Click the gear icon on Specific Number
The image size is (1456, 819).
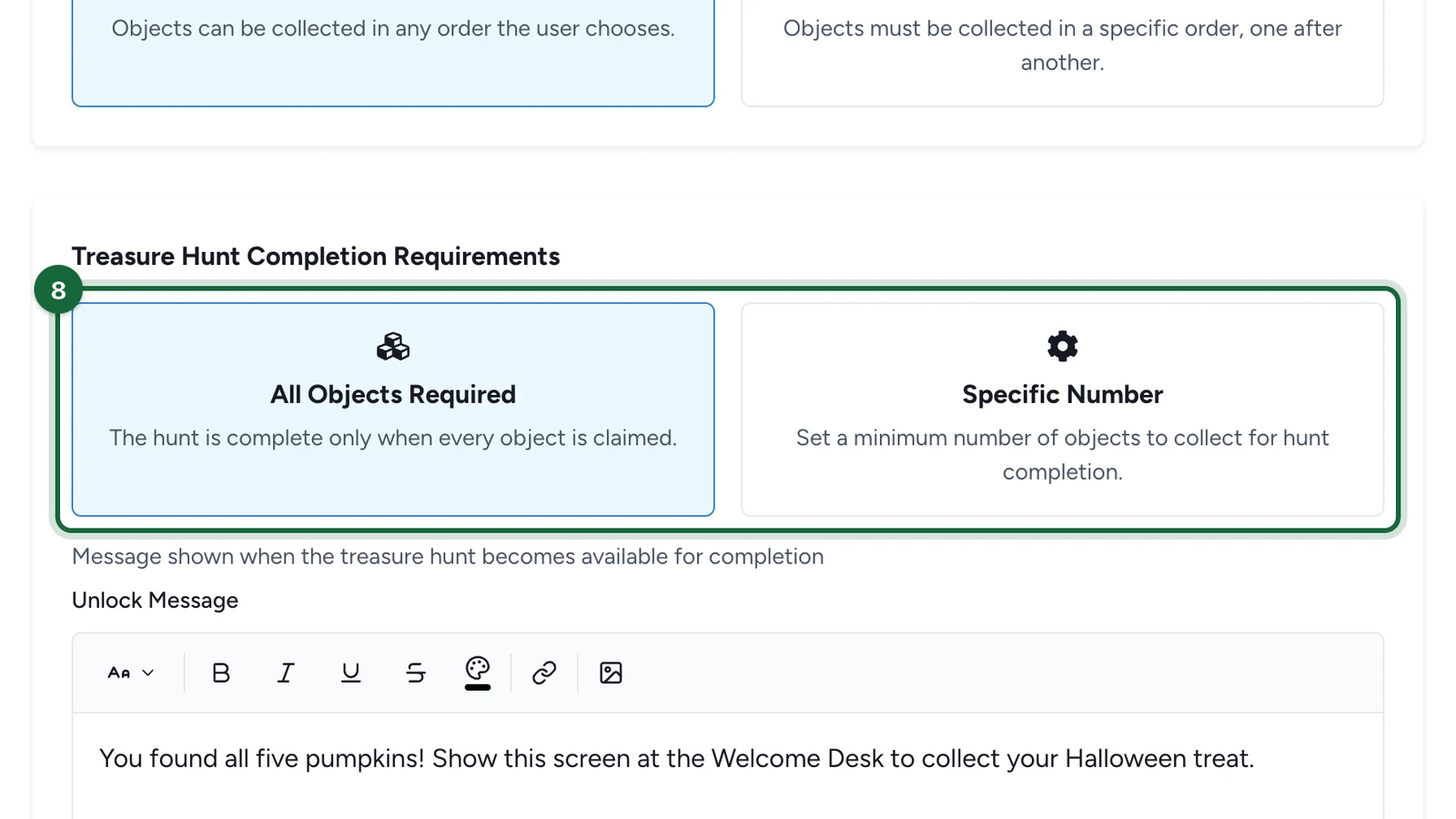(1063, 346)
